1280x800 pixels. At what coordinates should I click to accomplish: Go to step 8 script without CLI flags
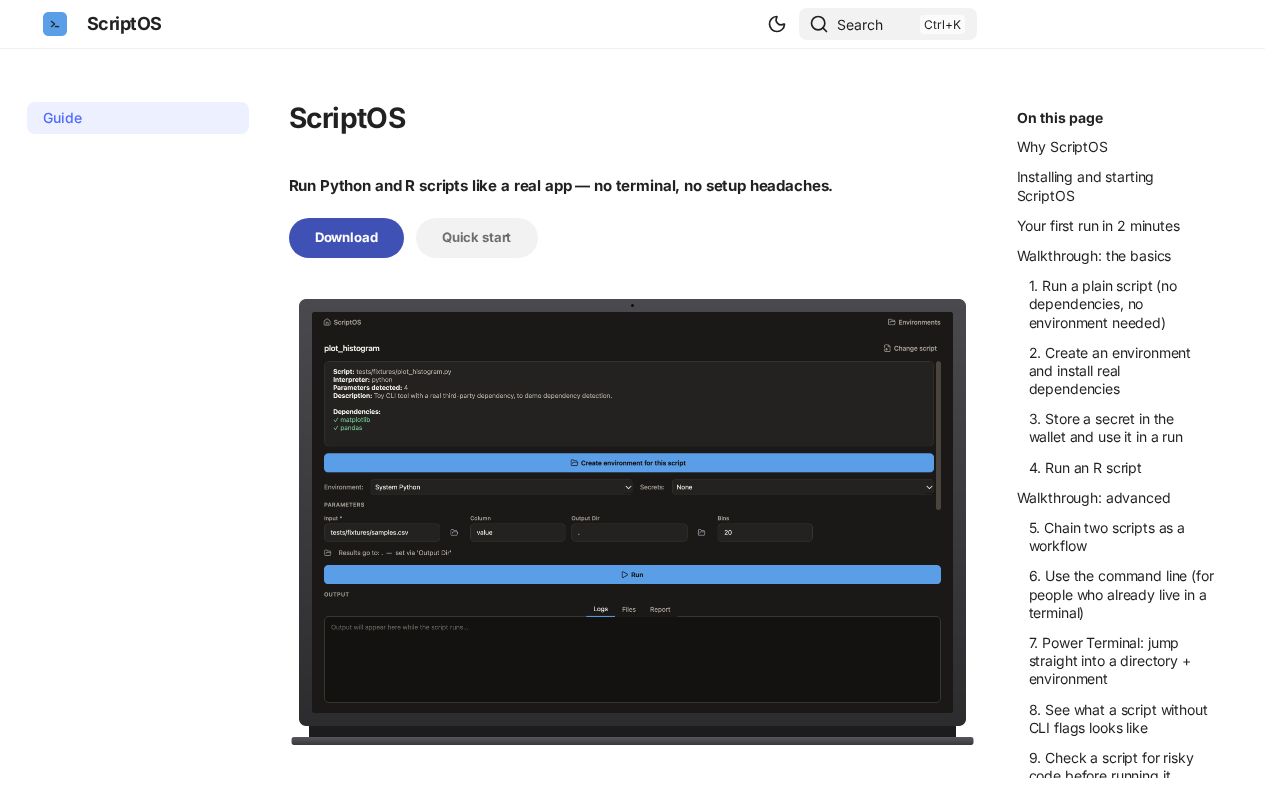click(1118, 719)
